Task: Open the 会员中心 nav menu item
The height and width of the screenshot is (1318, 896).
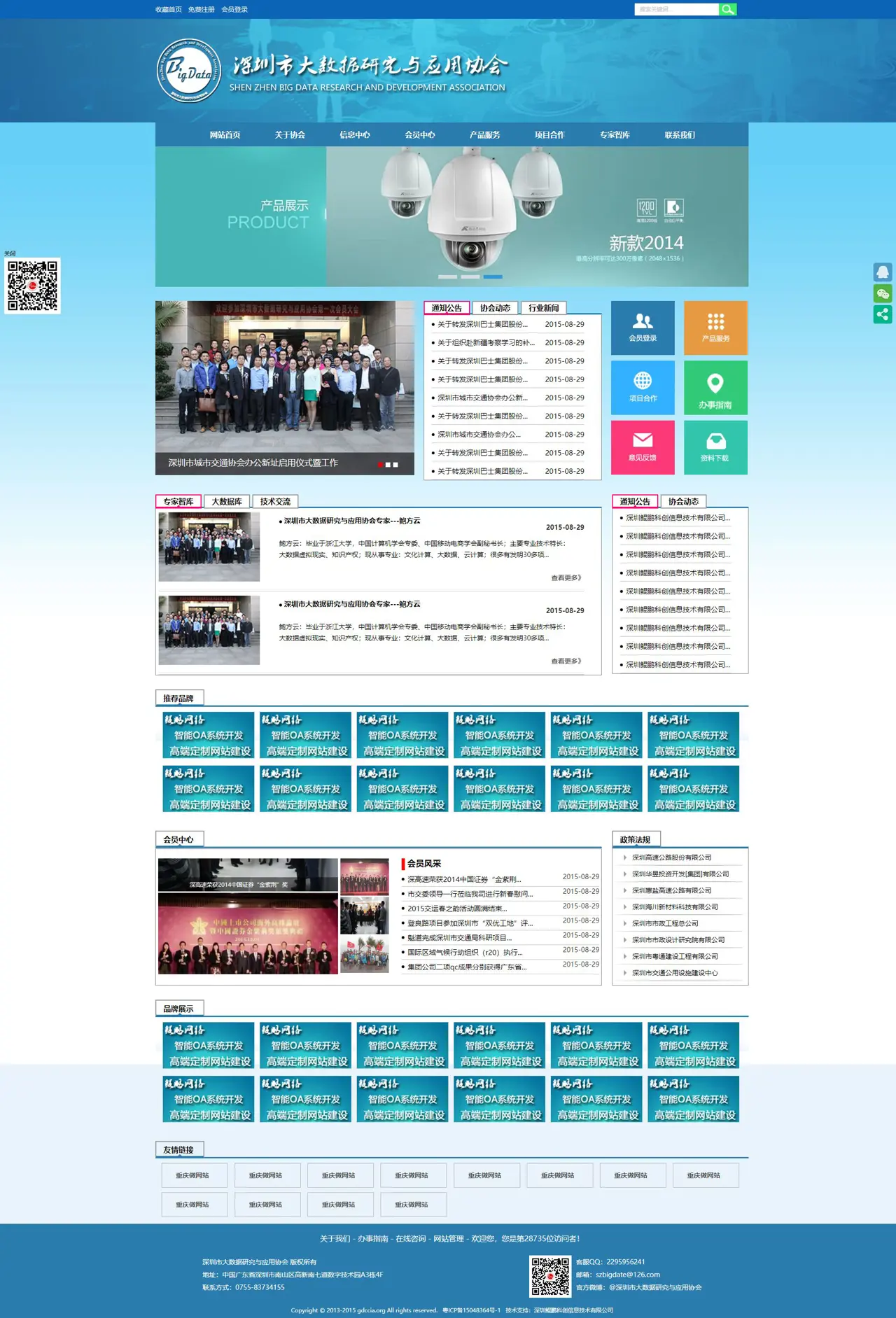Action: (420, 134)
